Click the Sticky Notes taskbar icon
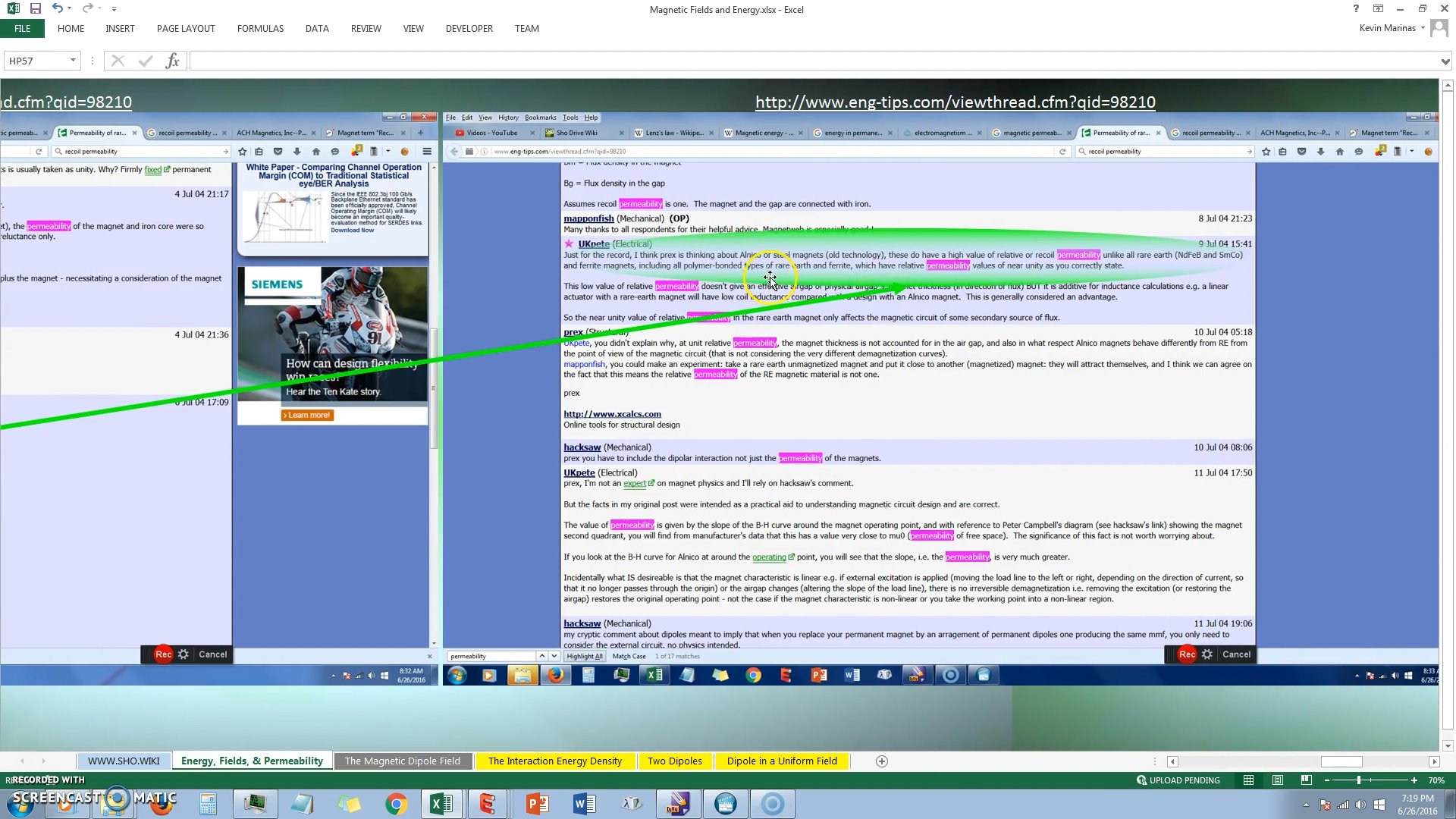This screenshot has width=1456, height=819. pos(349,804)
